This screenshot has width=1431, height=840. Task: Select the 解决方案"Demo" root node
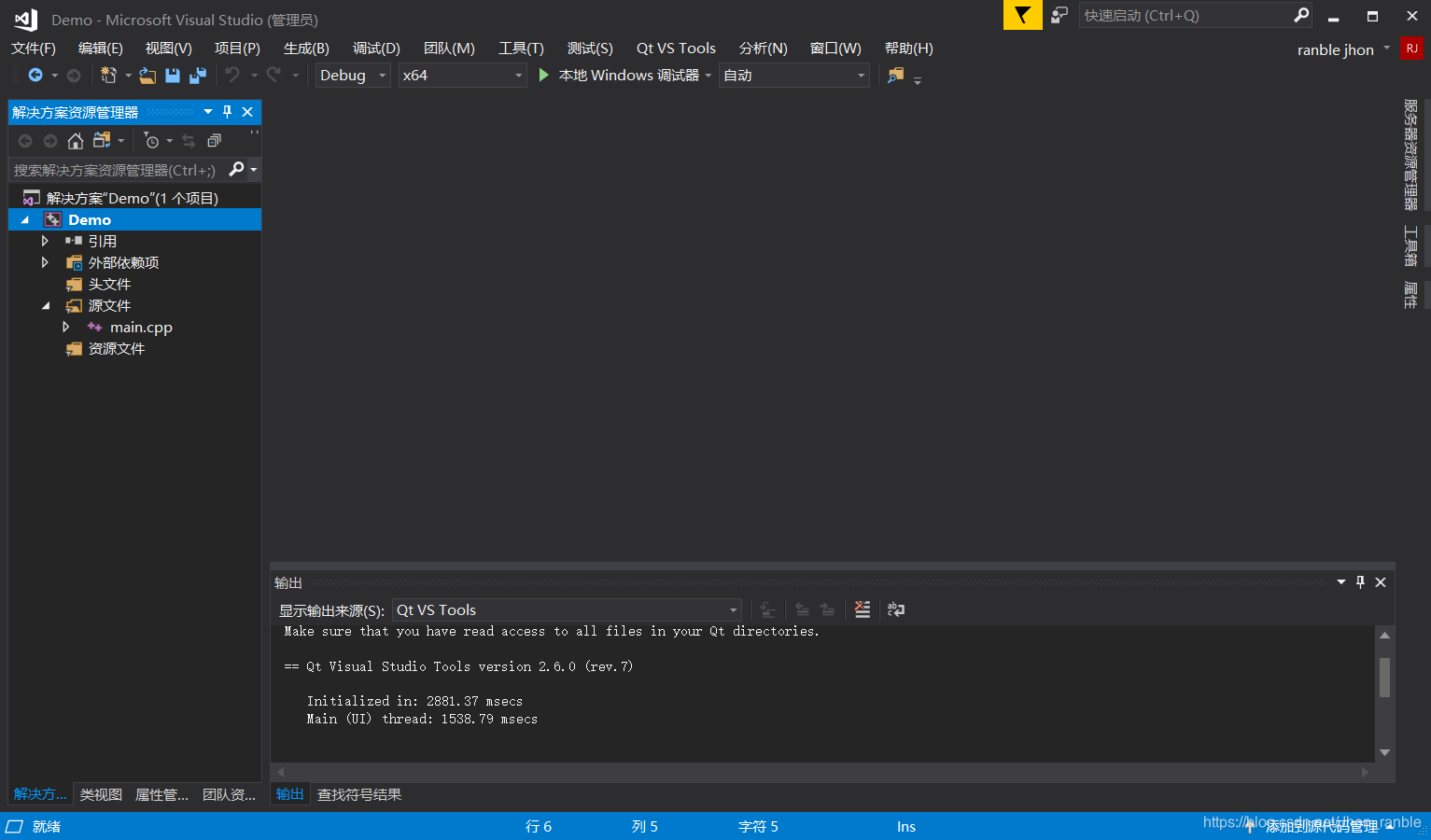click(134, 199)
